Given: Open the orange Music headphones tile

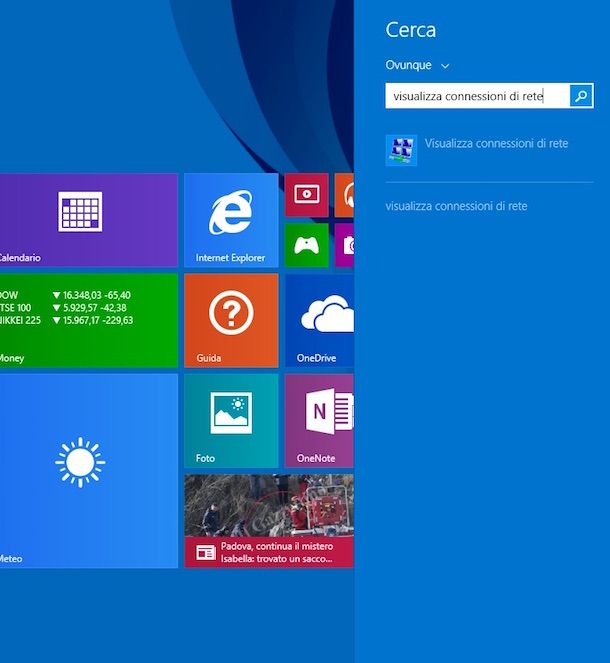Looking at the screenshot, I should 344,195.
